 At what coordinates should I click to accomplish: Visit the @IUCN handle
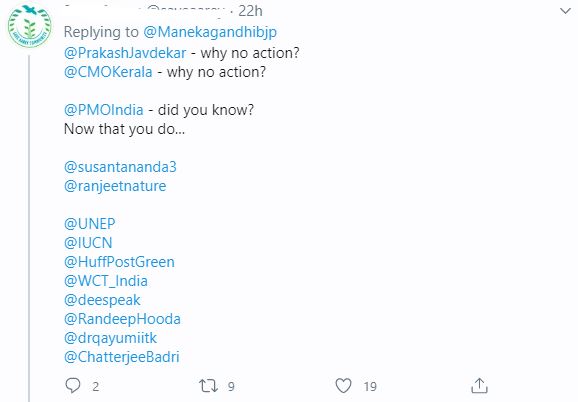[88, 243]
